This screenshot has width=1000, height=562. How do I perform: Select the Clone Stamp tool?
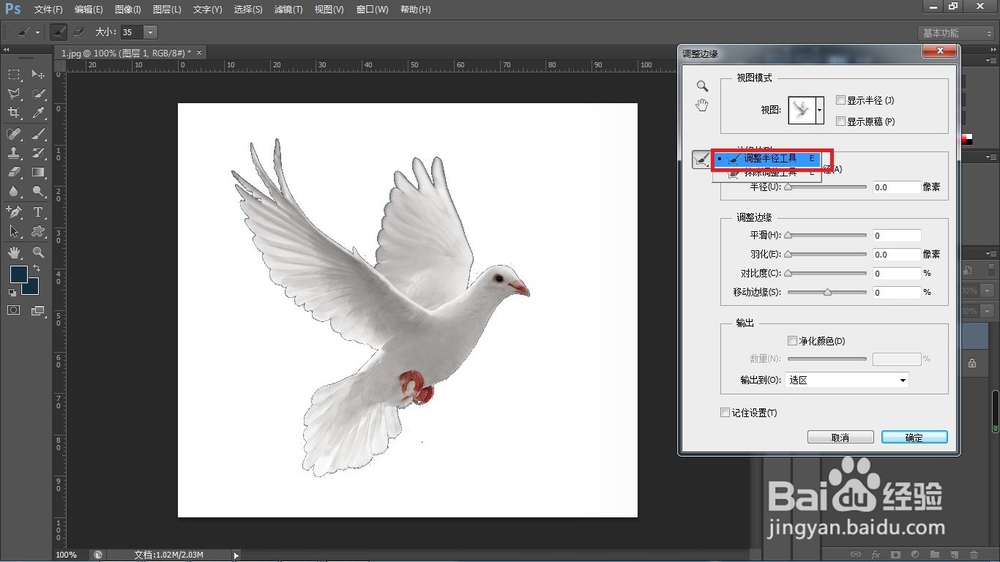(14, 153)
